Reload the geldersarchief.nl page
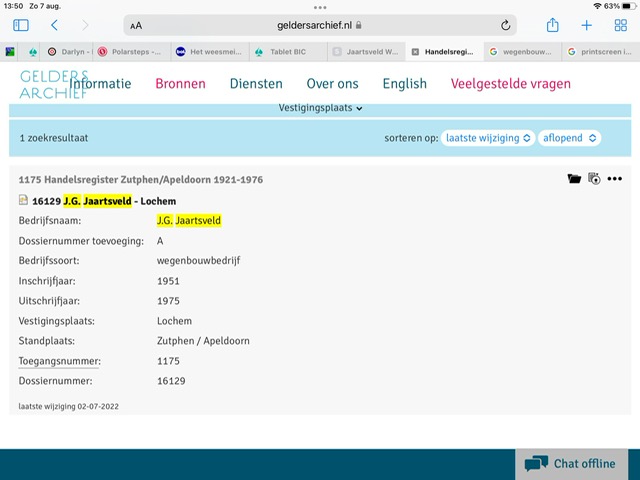The image size is (640, 480). pos(507,25)
